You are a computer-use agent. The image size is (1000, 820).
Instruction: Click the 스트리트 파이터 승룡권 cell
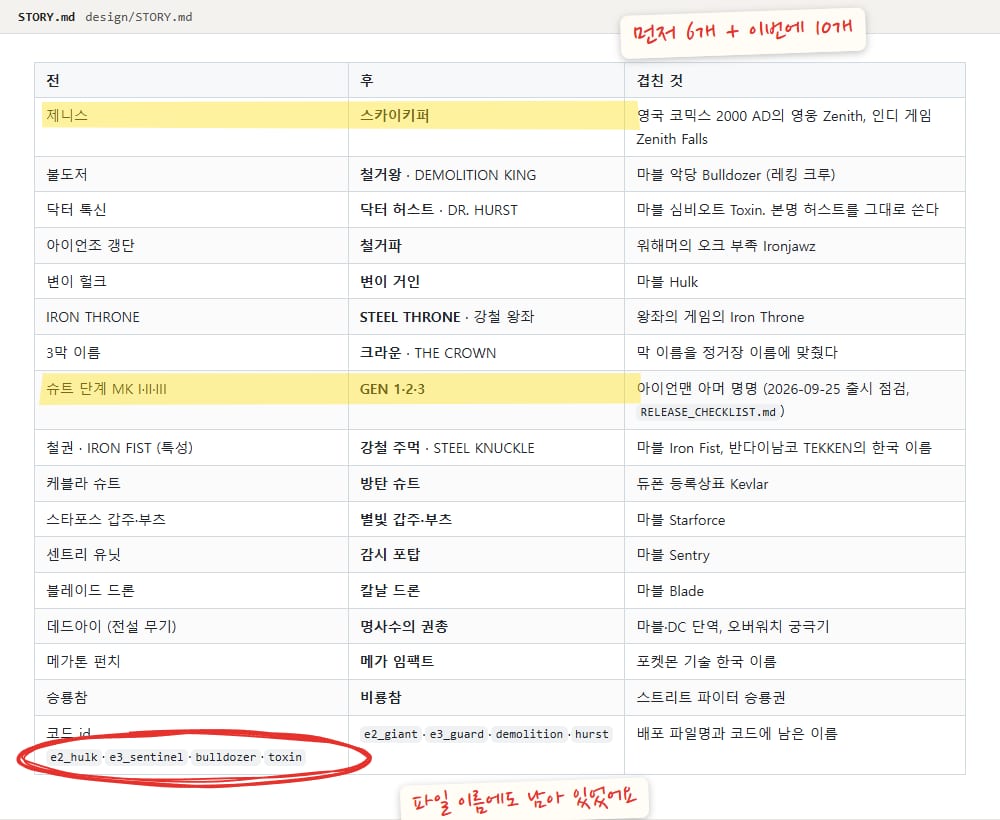(795, 698)
